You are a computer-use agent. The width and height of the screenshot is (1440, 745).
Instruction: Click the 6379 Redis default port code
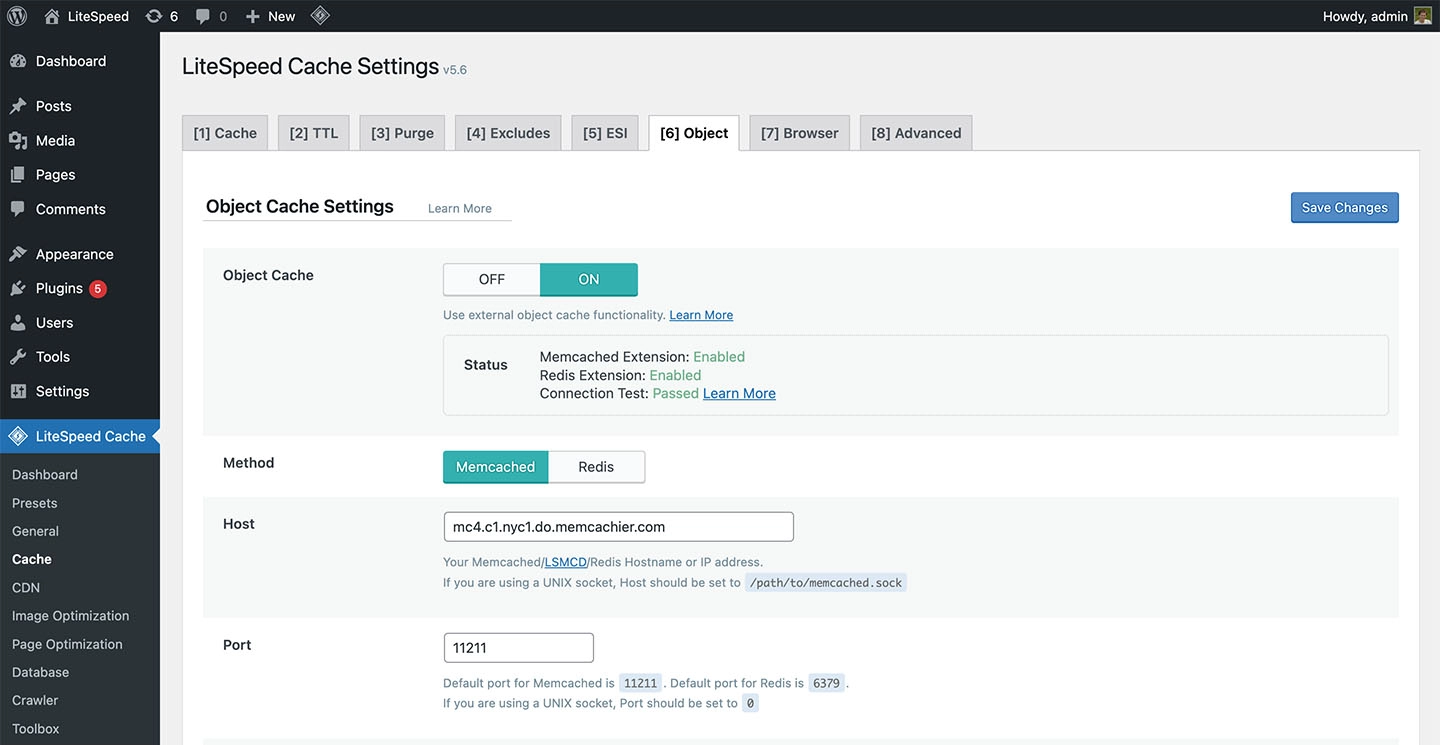[826, 683]
